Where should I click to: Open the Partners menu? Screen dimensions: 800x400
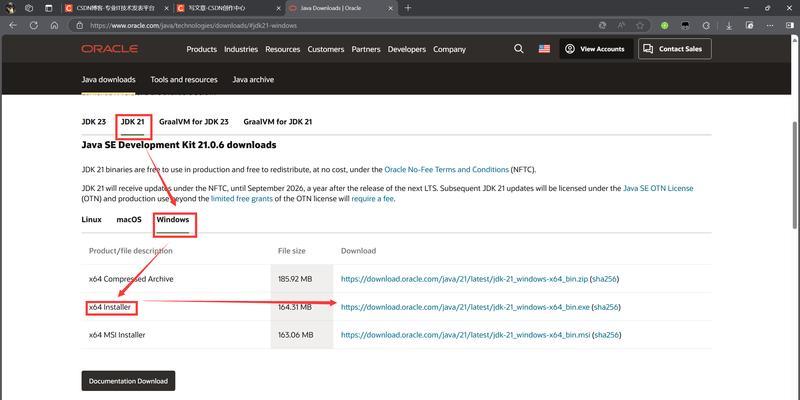[x=366, y=49]
